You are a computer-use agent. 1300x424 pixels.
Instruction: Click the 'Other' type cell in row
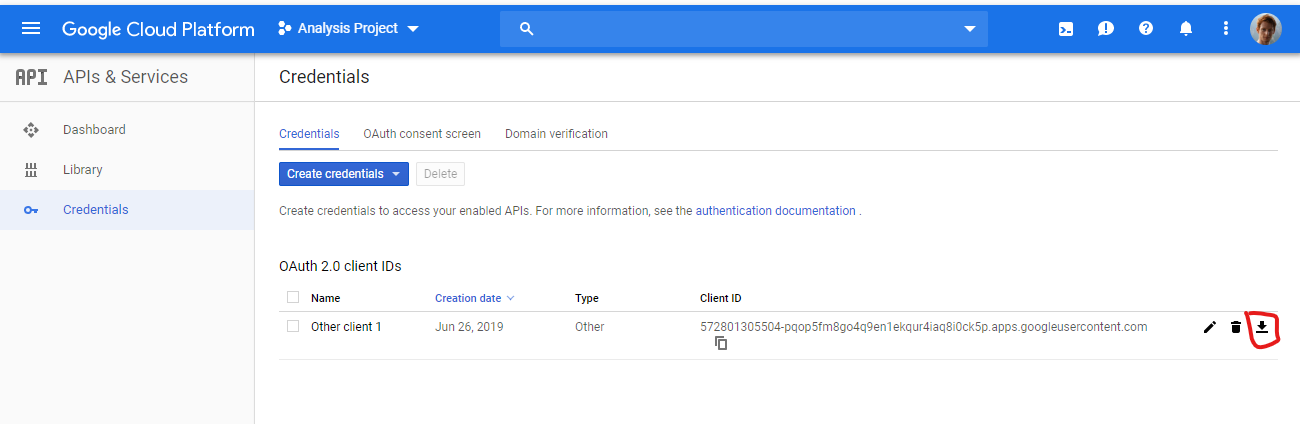590,327
